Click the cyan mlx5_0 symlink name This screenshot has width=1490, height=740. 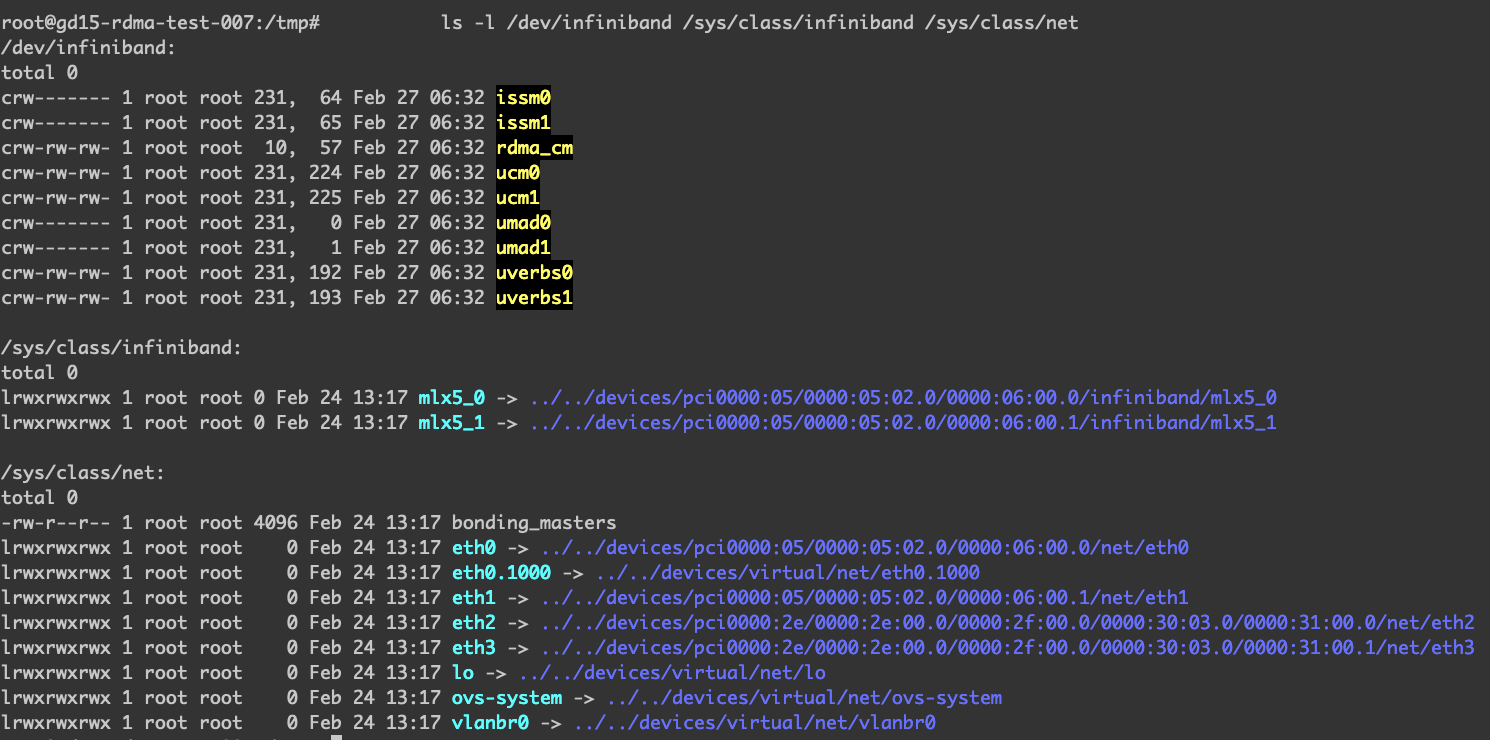(x=451, y=398)
